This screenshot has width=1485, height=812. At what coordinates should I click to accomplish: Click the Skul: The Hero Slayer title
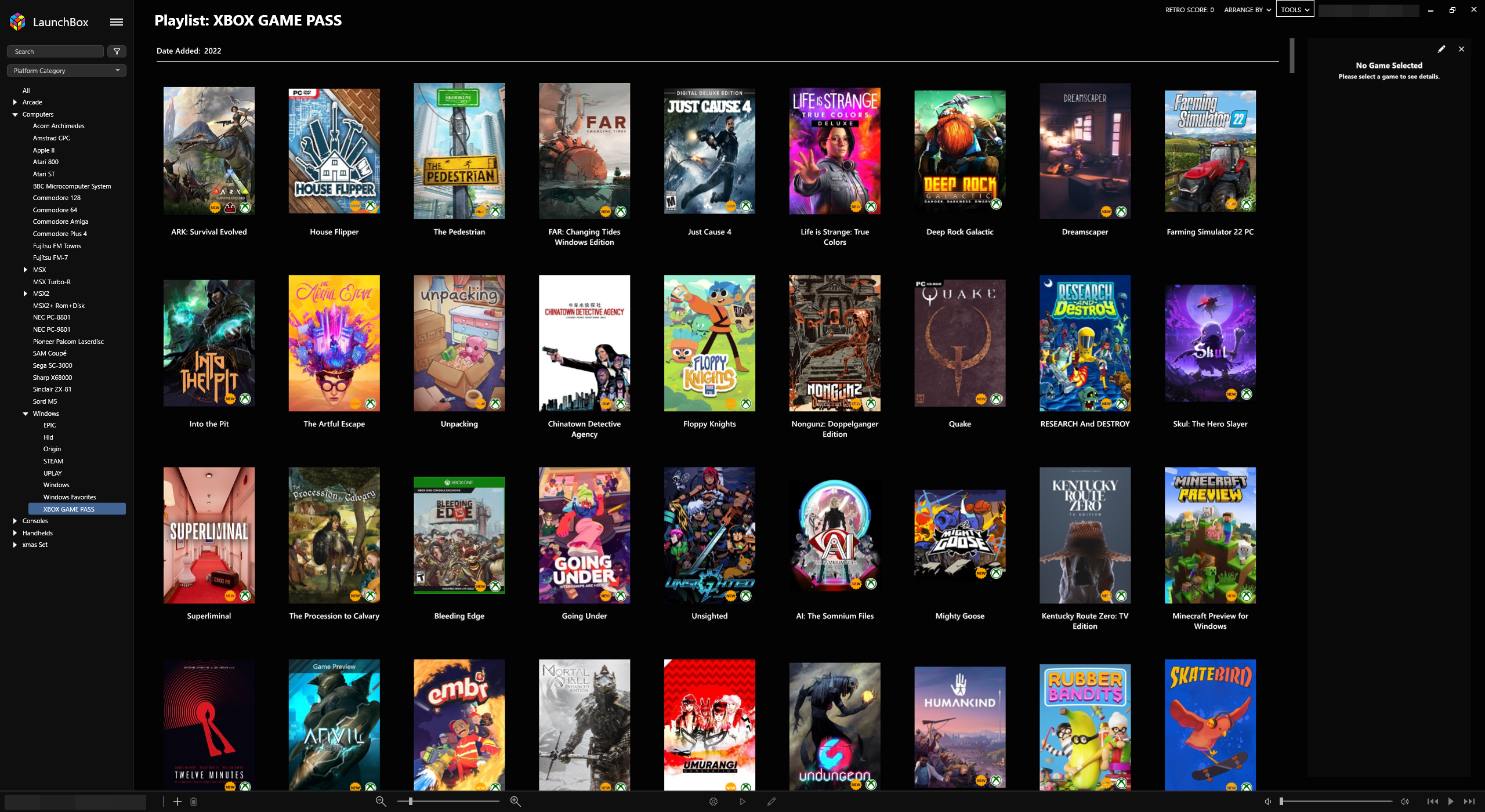coord(1210,424)
